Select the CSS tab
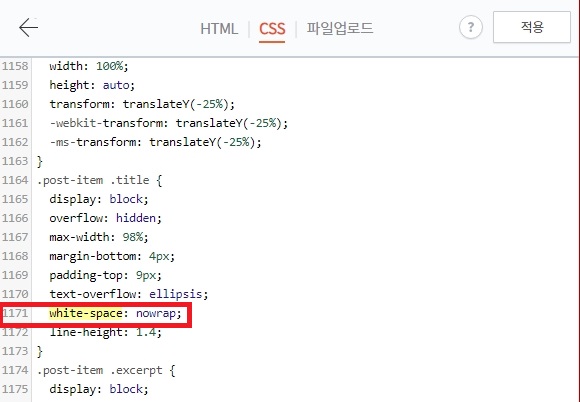Viewport: 580px width, 402px height. point(272,28)
